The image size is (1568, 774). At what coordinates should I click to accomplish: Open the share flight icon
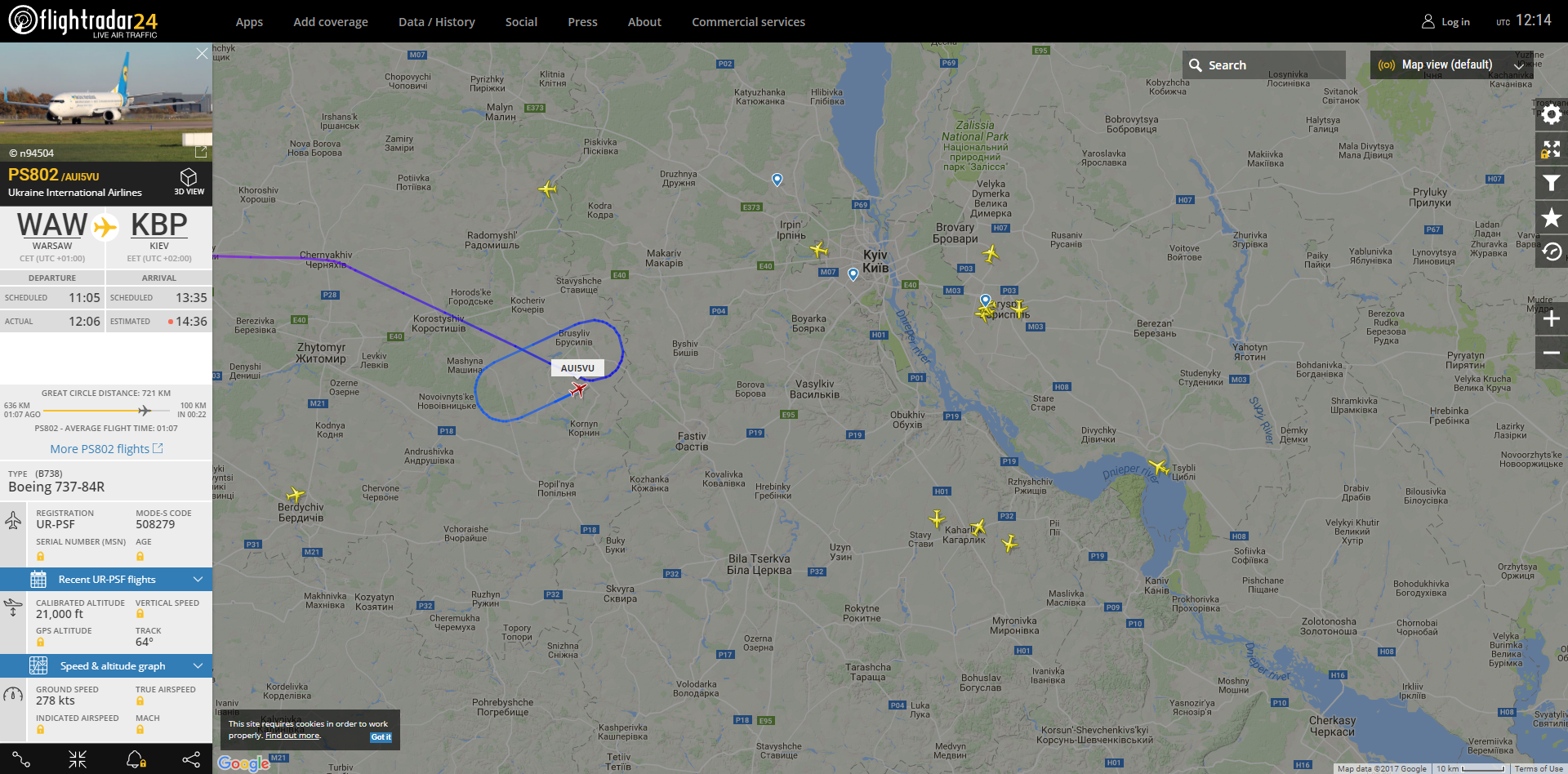[191, 759]
